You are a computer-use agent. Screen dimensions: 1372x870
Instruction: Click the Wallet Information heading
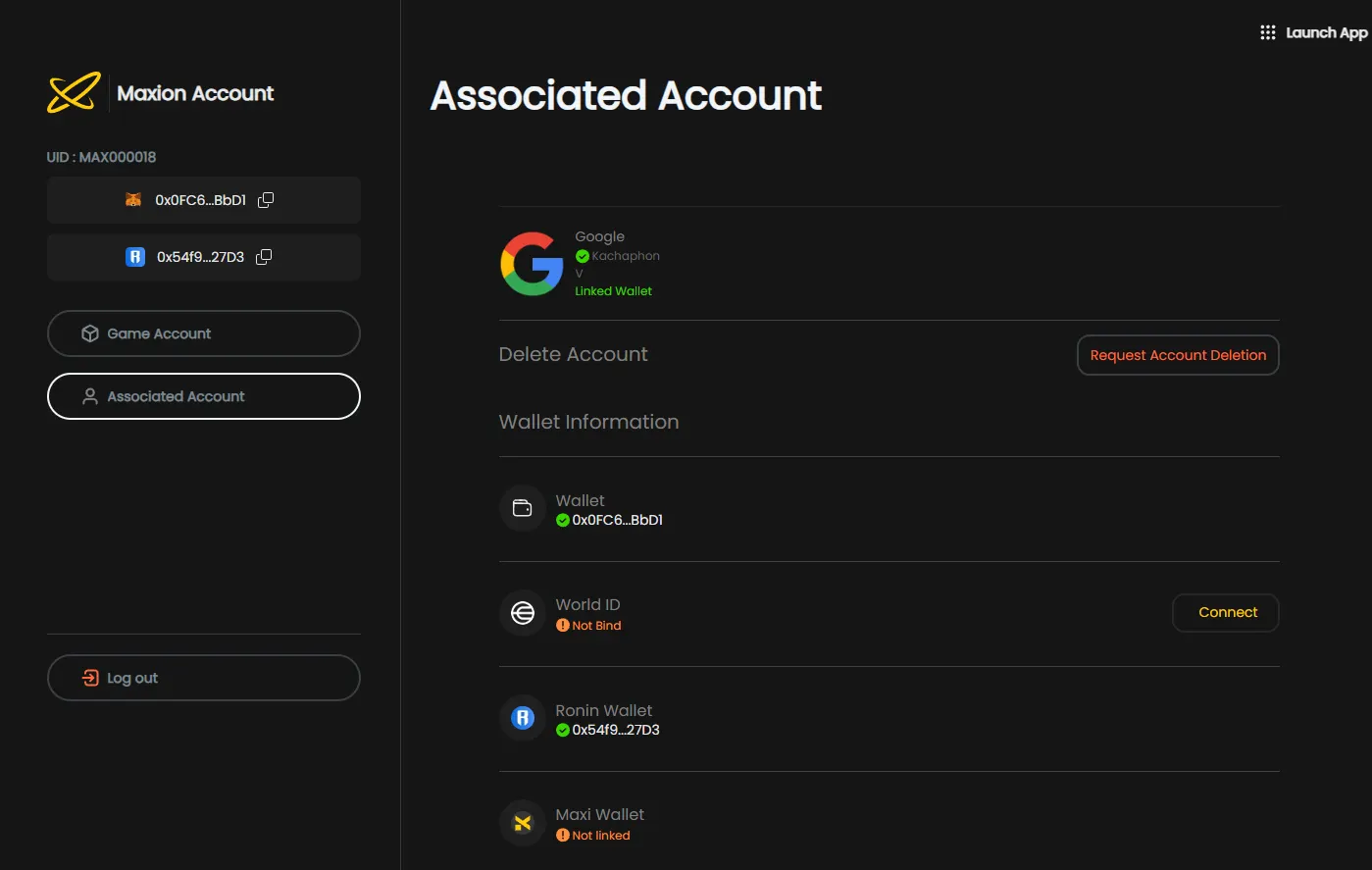click(x=588, y=422)
